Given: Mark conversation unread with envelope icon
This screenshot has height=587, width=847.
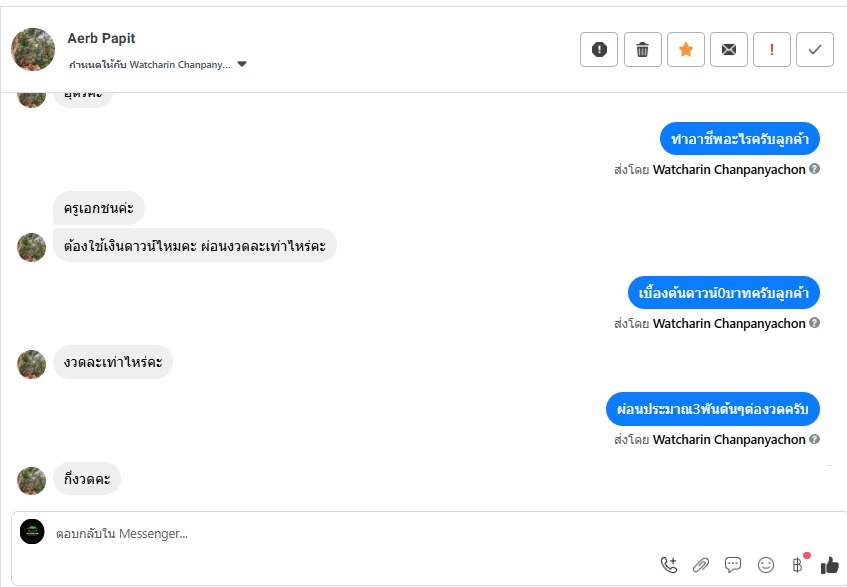Looking at the screenshot, I should [729, 50].
